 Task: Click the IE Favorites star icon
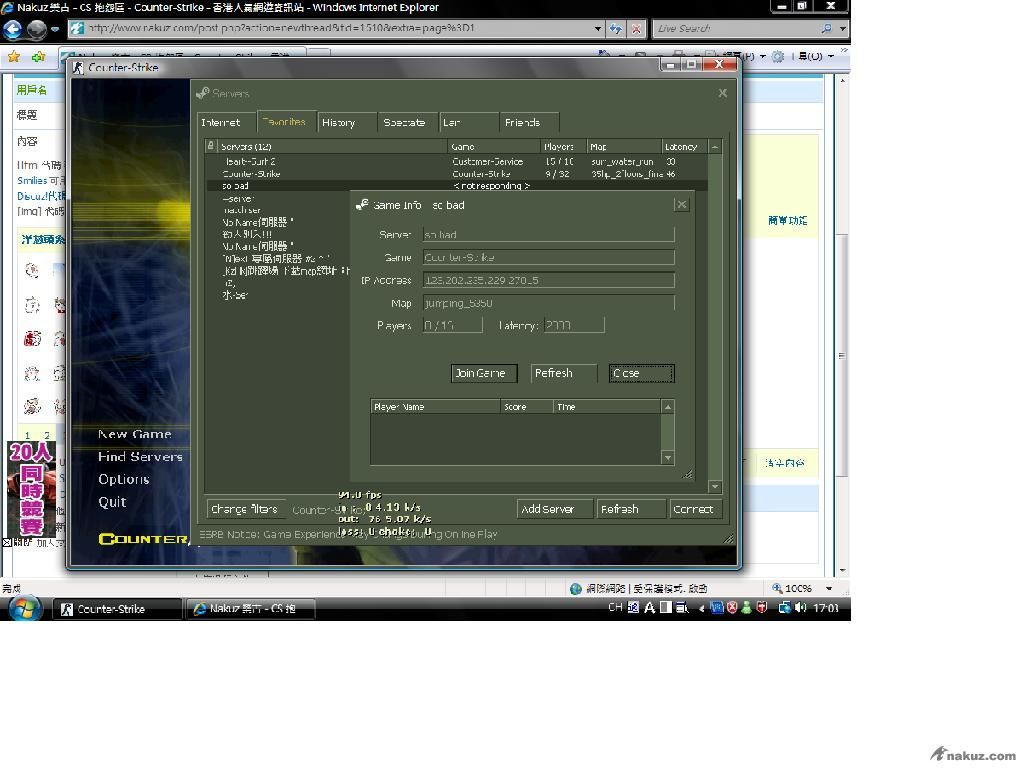click(x=14, y=57)
